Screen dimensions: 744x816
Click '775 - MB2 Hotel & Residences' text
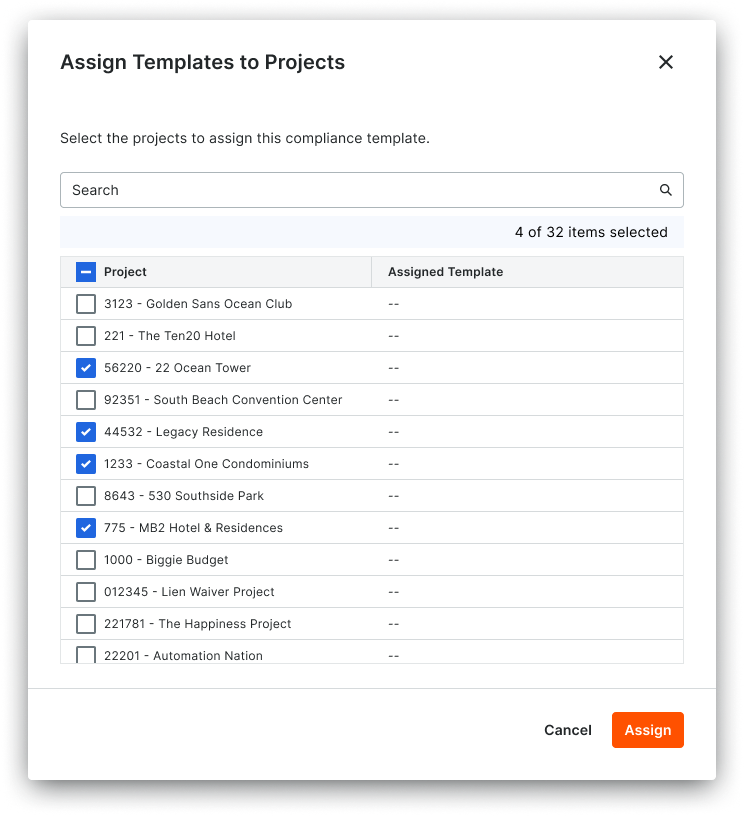tap(194, 528)
